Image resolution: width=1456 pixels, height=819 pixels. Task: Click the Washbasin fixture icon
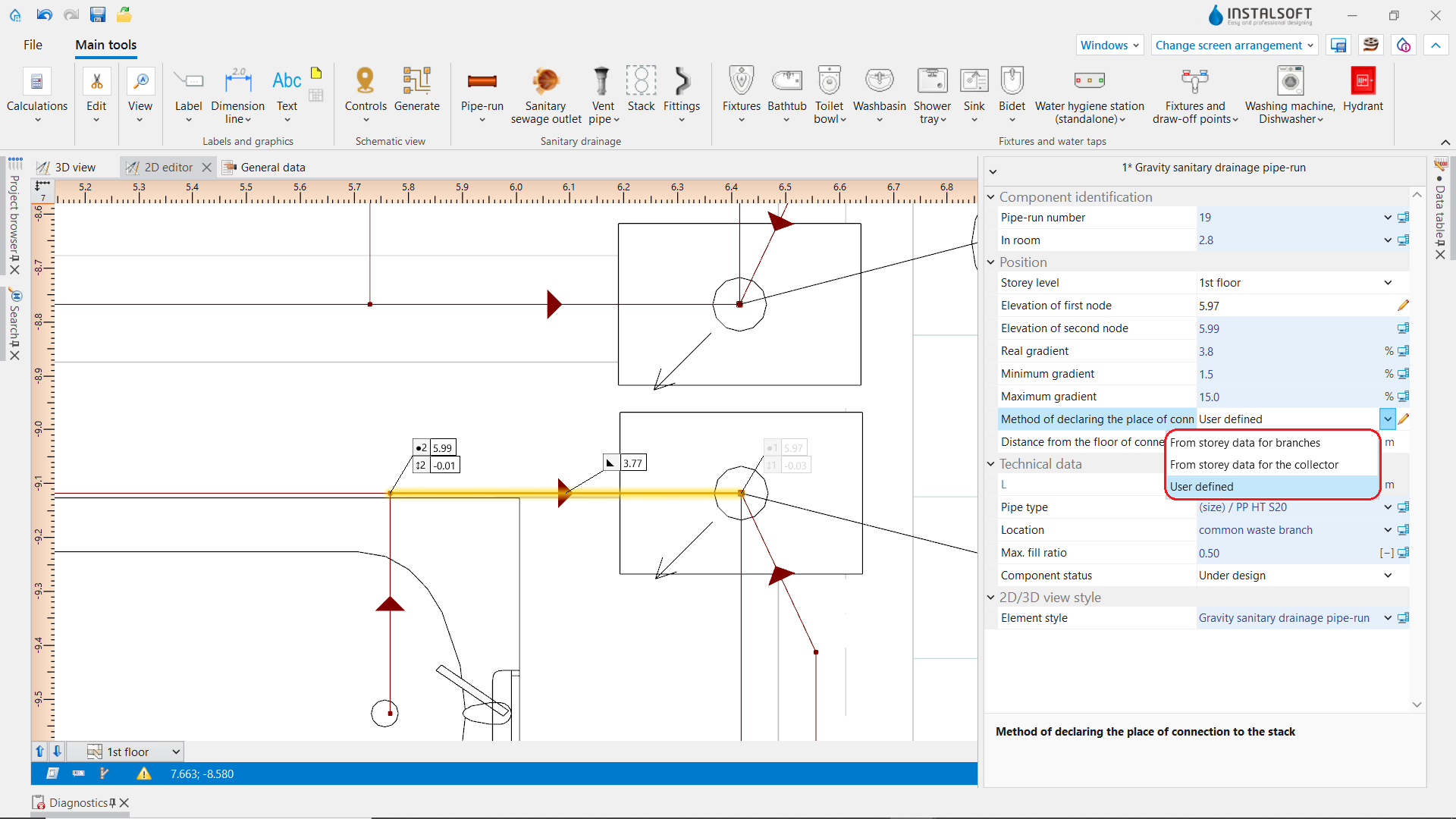click(x=879, y=80)
